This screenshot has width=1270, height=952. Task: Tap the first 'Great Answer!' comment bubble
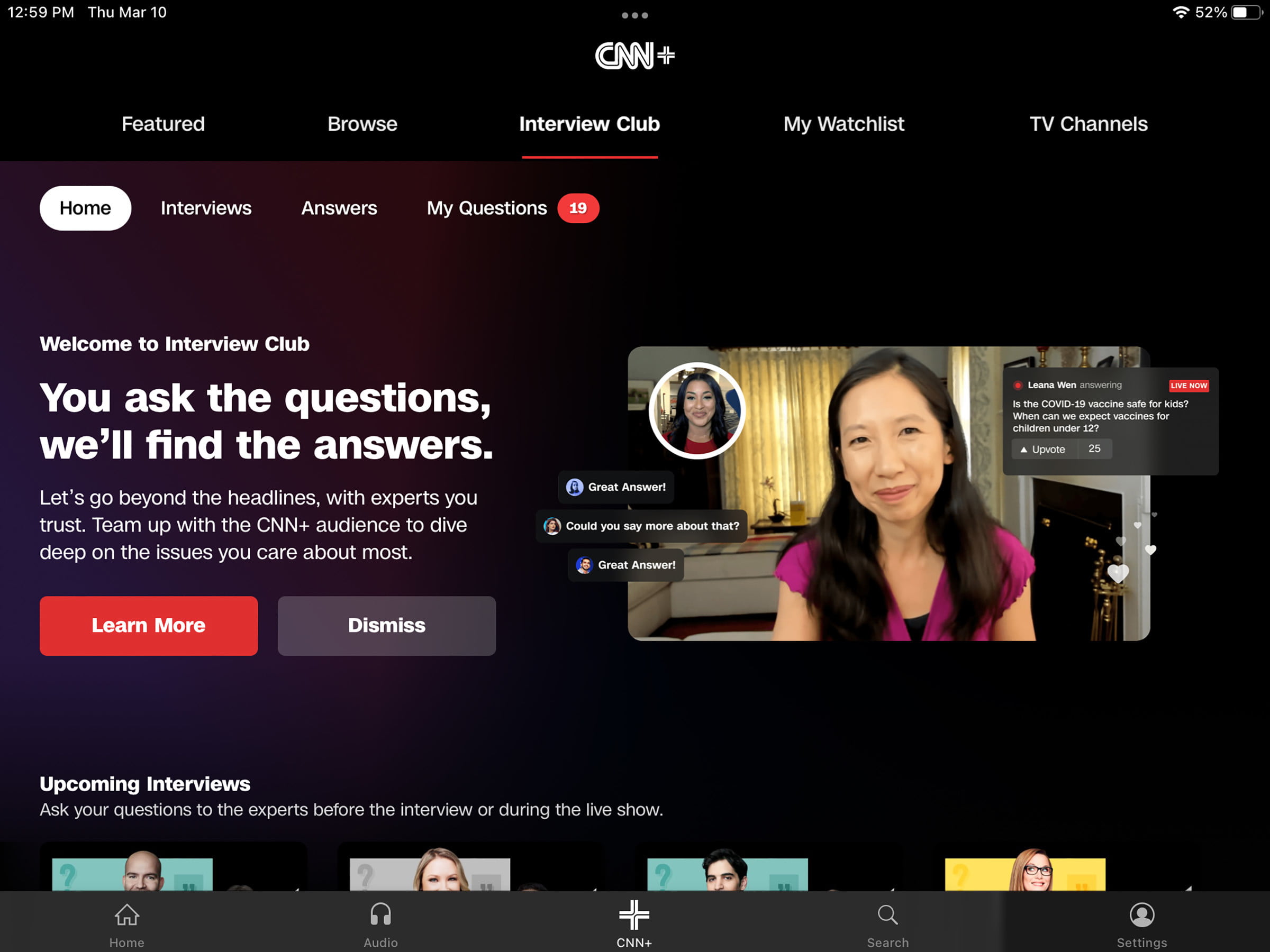(616, 487)
